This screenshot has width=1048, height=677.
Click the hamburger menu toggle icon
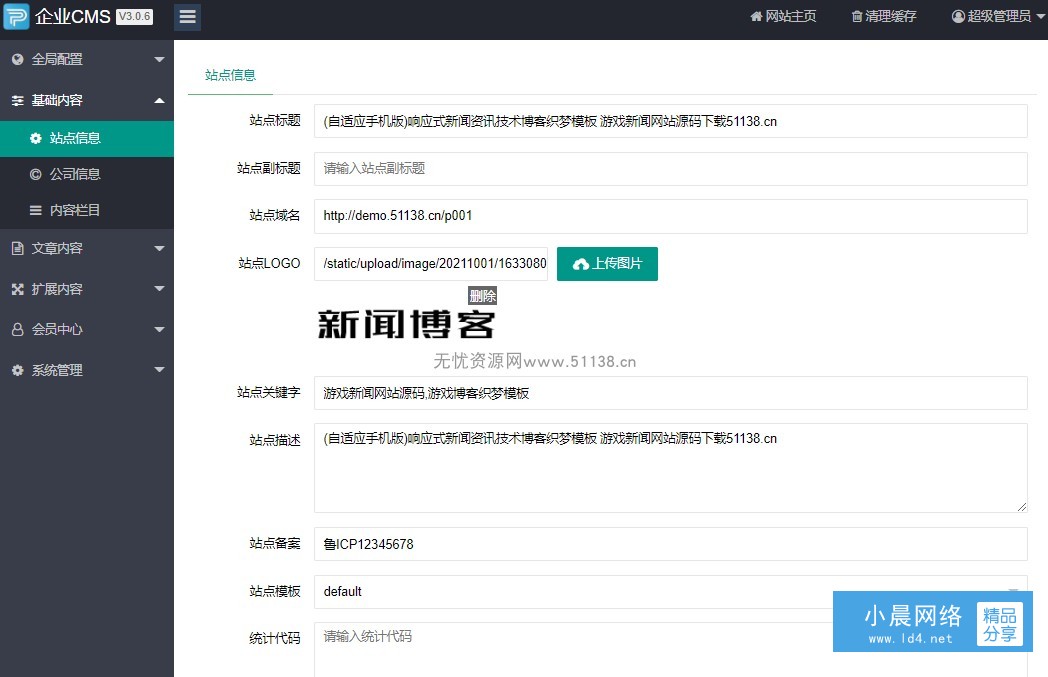pyautogui.click(x=187, y=17)
